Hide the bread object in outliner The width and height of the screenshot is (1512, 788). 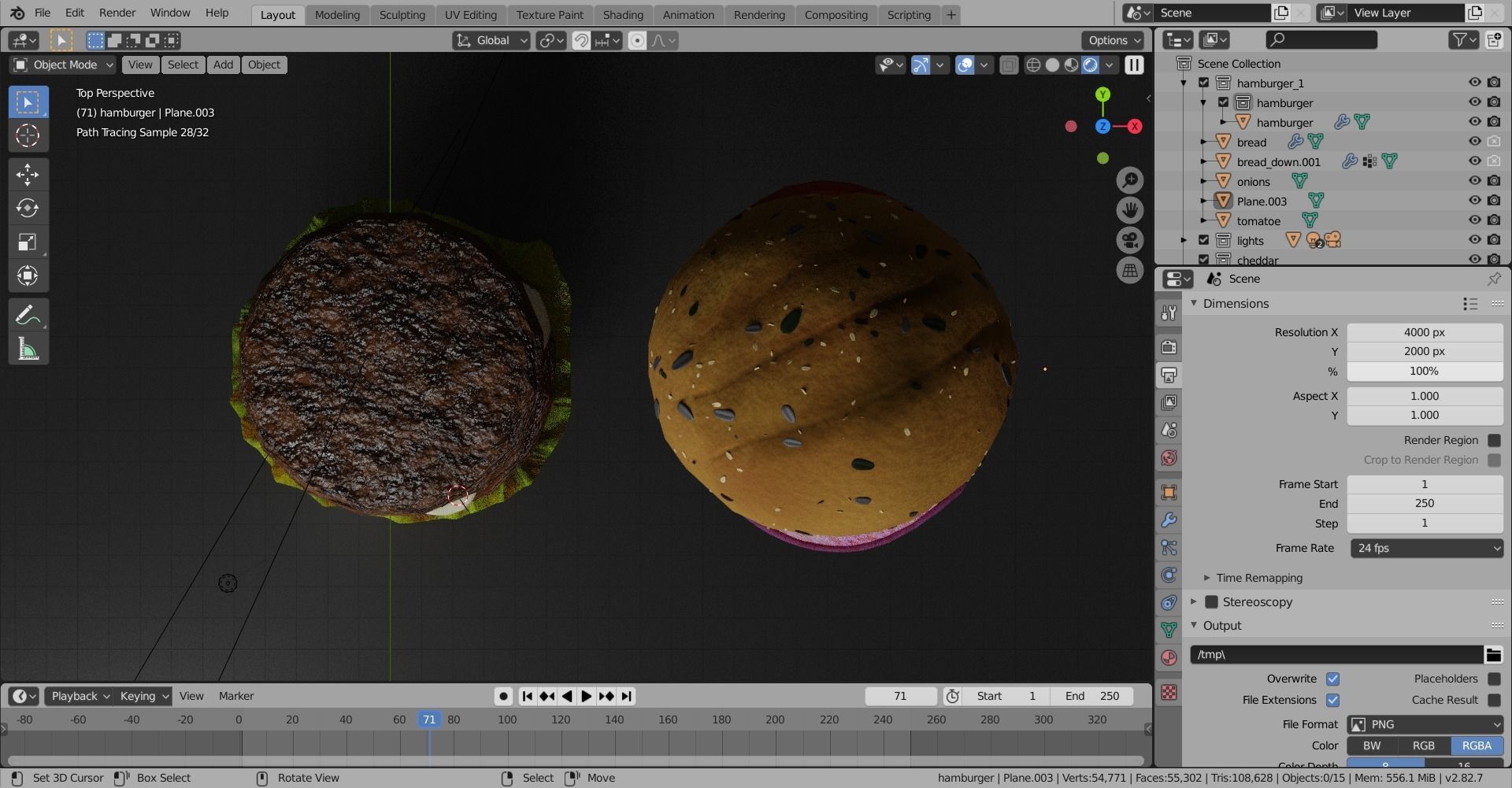pyautogui.click(x=1474, y=142)
